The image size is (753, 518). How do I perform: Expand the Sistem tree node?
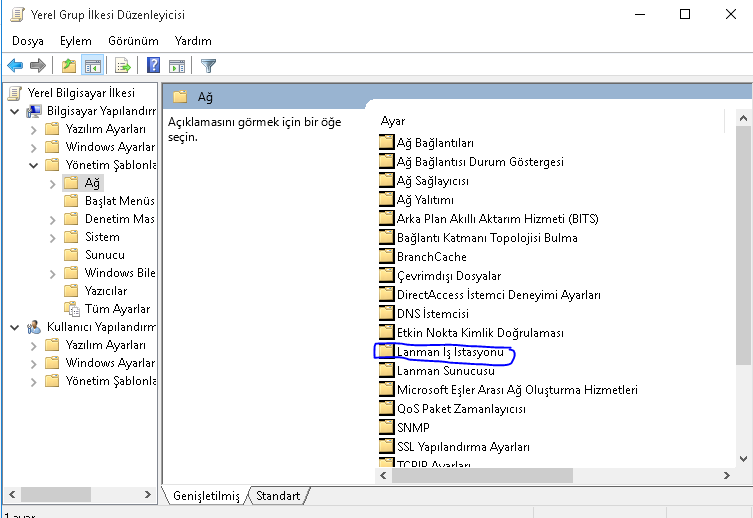click(52, 238)
